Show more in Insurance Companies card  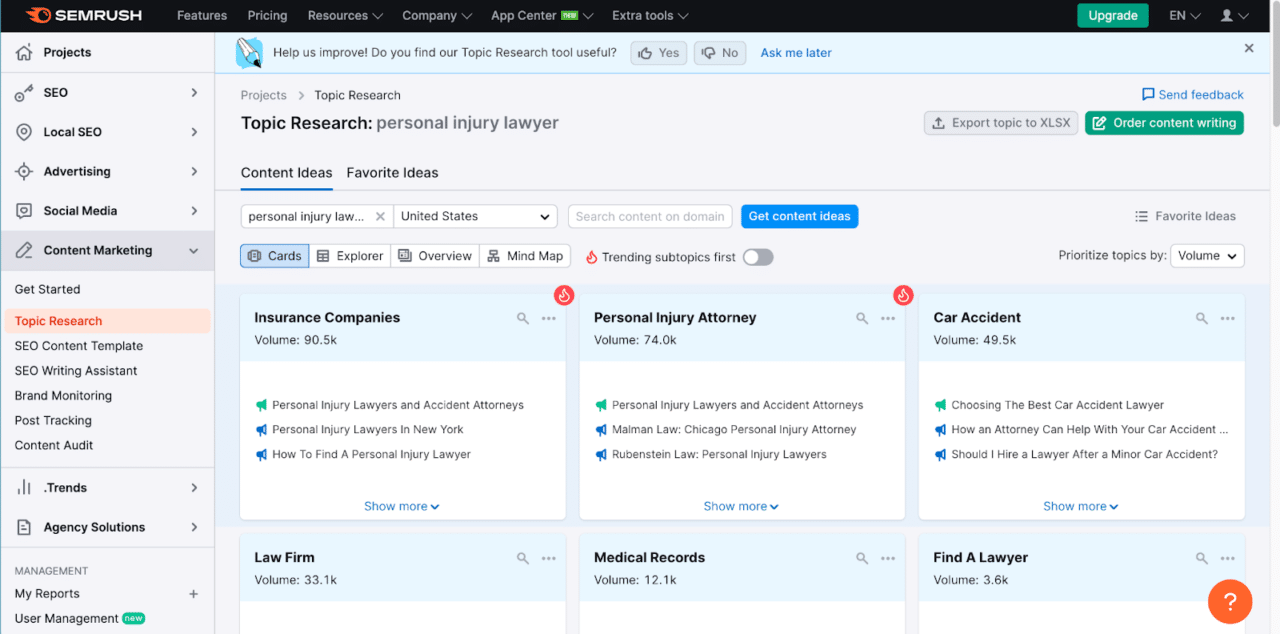402,506
